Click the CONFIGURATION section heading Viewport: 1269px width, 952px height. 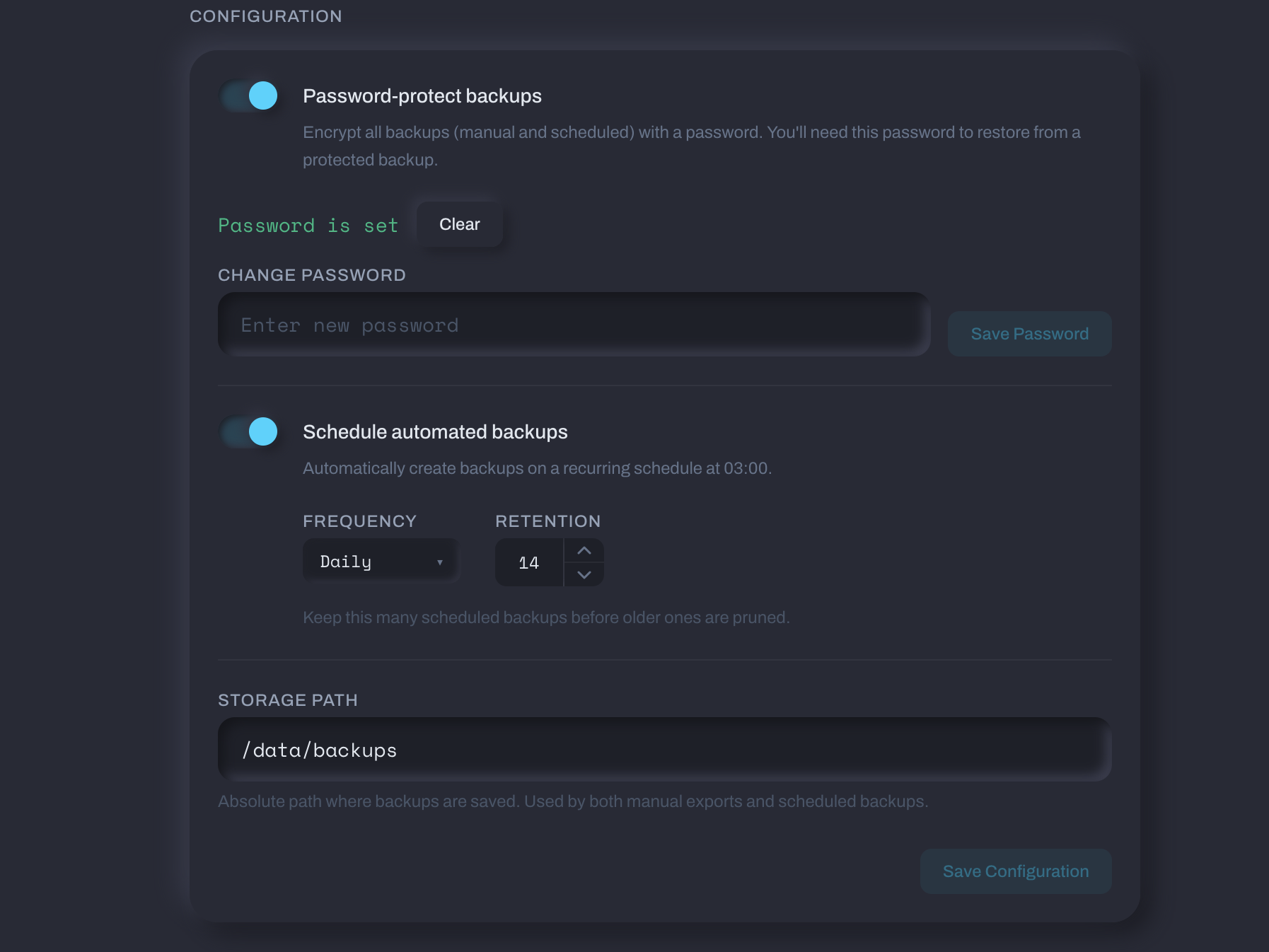click(x=265, y=16)
